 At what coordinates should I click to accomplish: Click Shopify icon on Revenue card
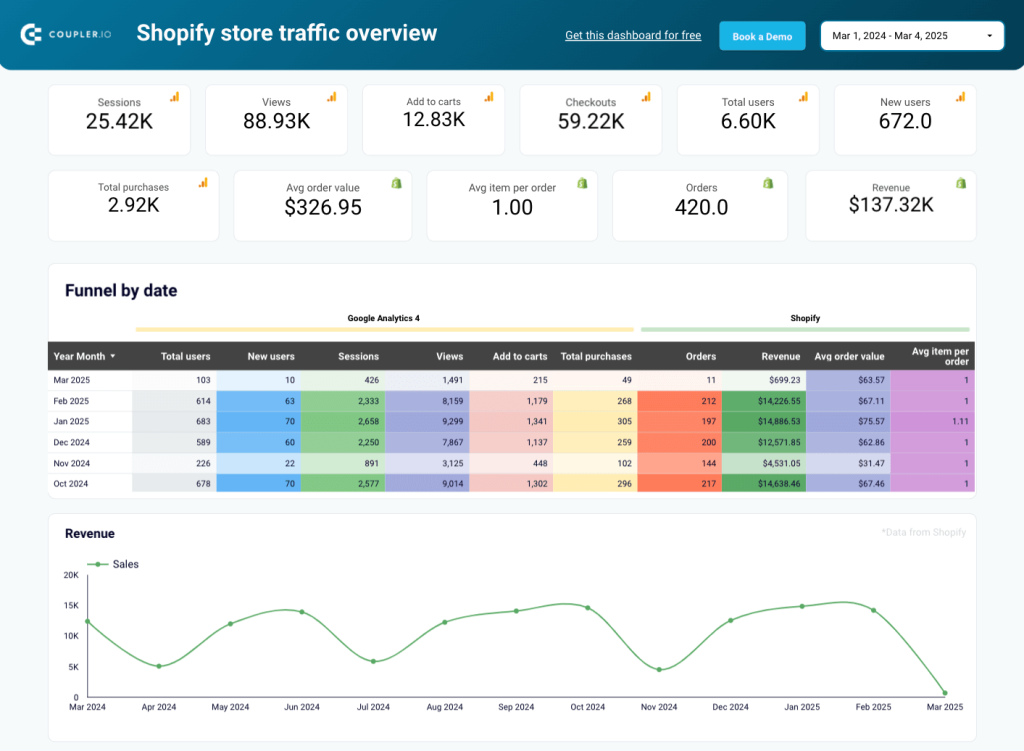tap(961, 184)
